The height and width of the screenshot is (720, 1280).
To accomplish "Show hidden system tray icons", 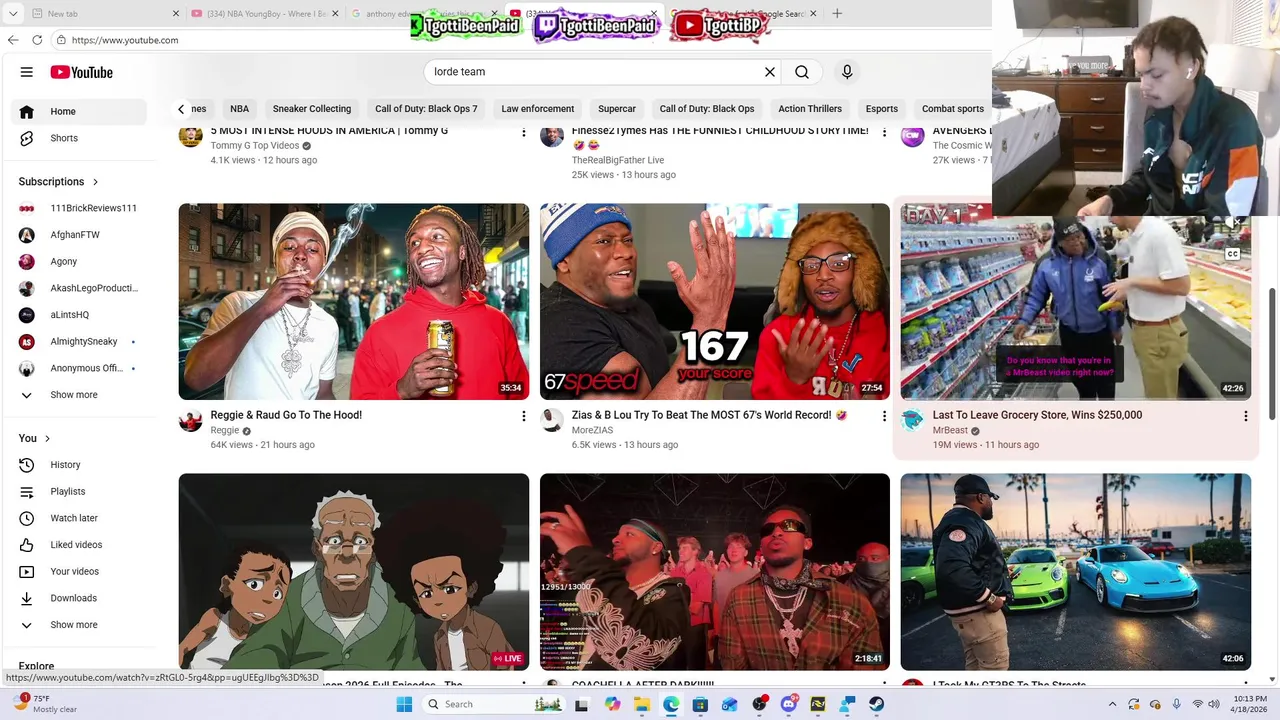I will (x=1113, y=704).
